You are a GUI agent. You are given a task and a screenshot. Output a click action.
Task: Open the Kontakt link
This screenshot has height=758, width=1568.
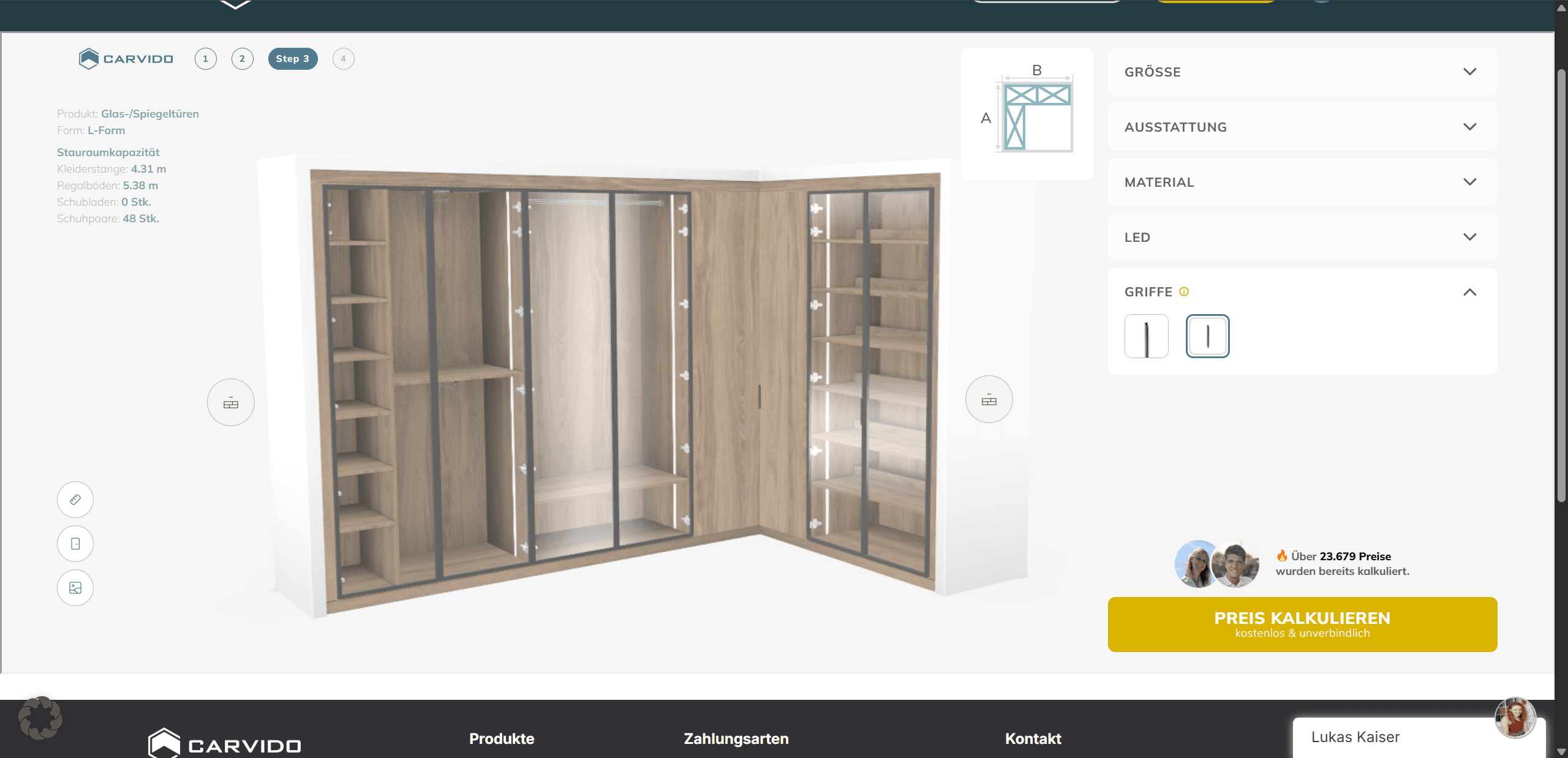point(1033,739)
